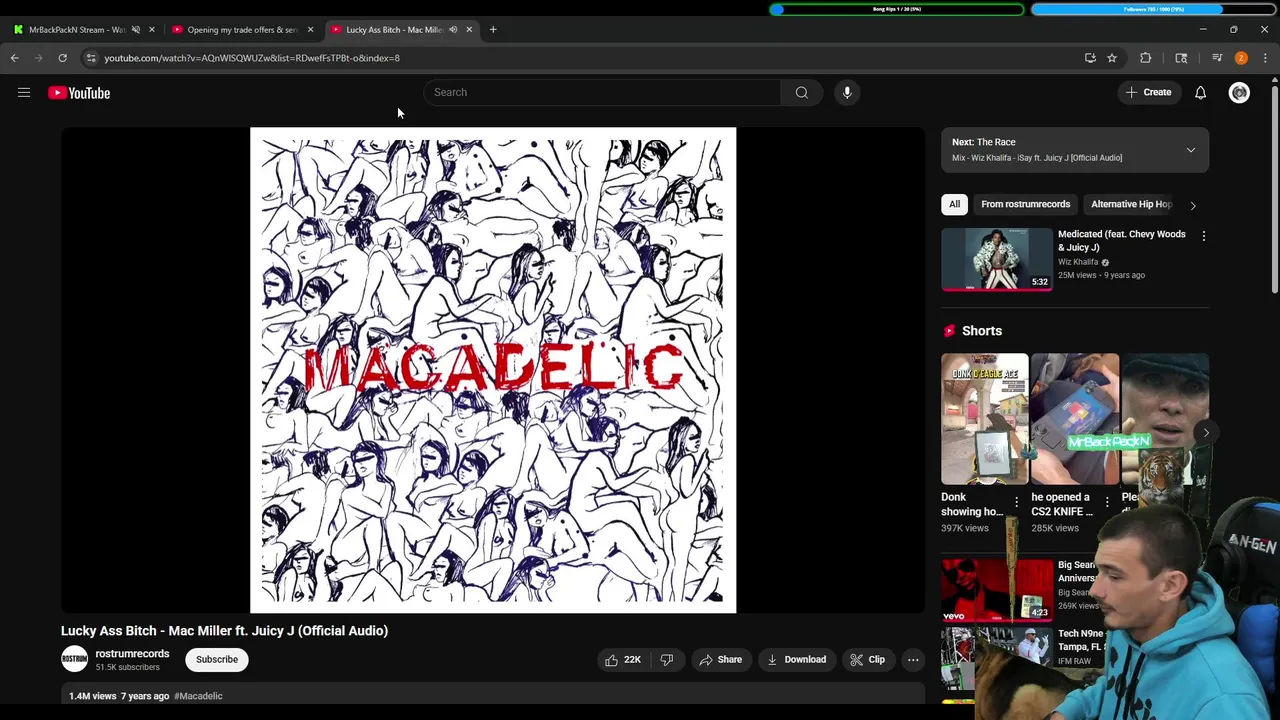The height and width of the screenshot is (720, 1280).
Task: Unmute the MrBackPackN Stream tab
Action: pyautogui.click(x=136, y=29)
